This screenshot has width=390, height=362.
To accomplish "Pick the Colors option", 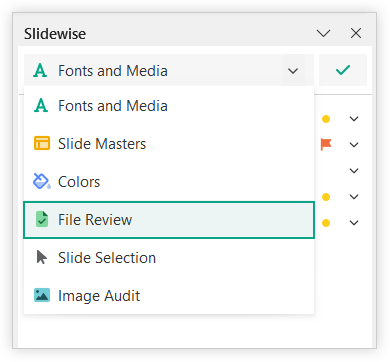I will click(169, 182).
